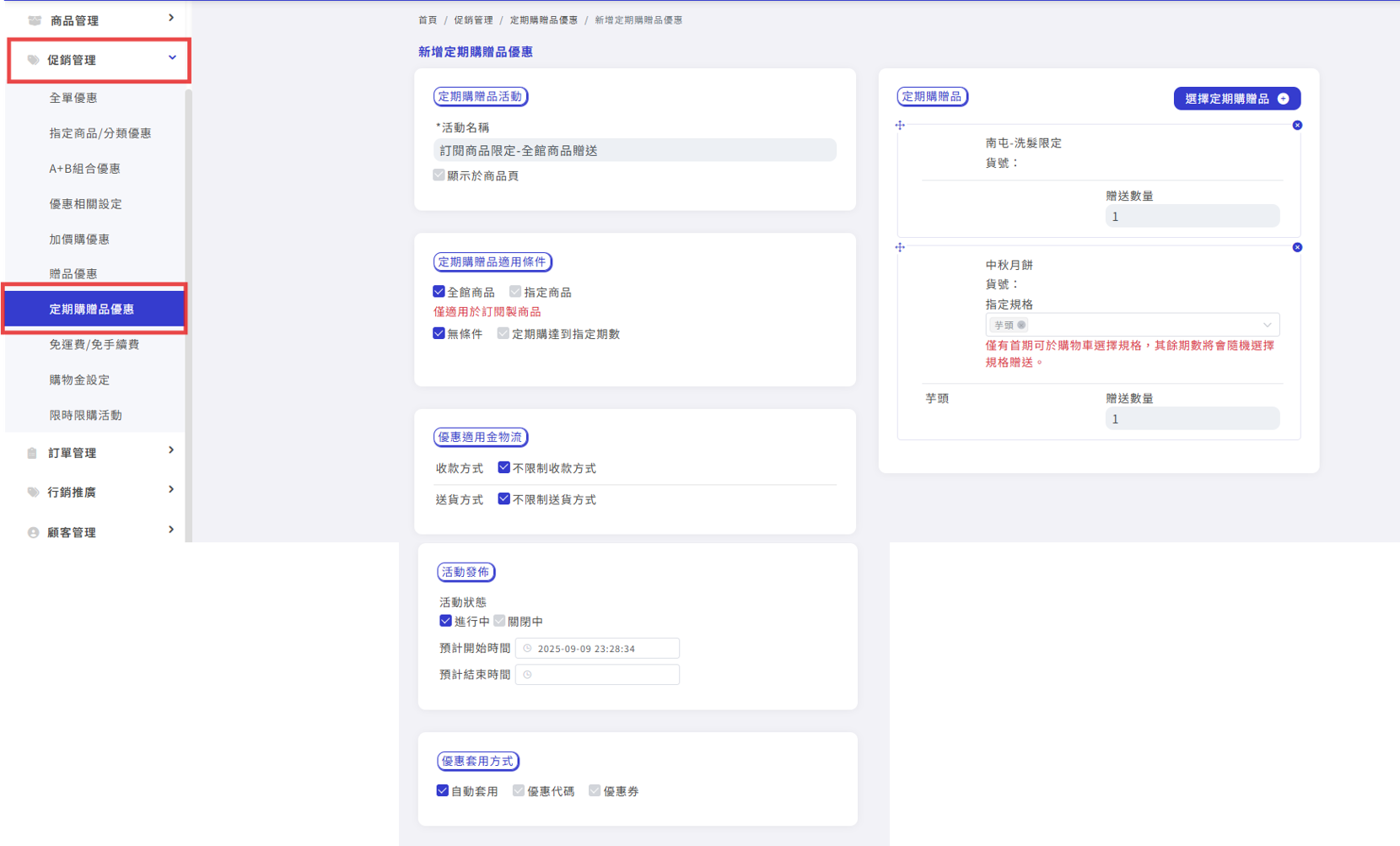
Task: Open 指定商品/分類優惠 in sidebar
Action: coord(100,133)
